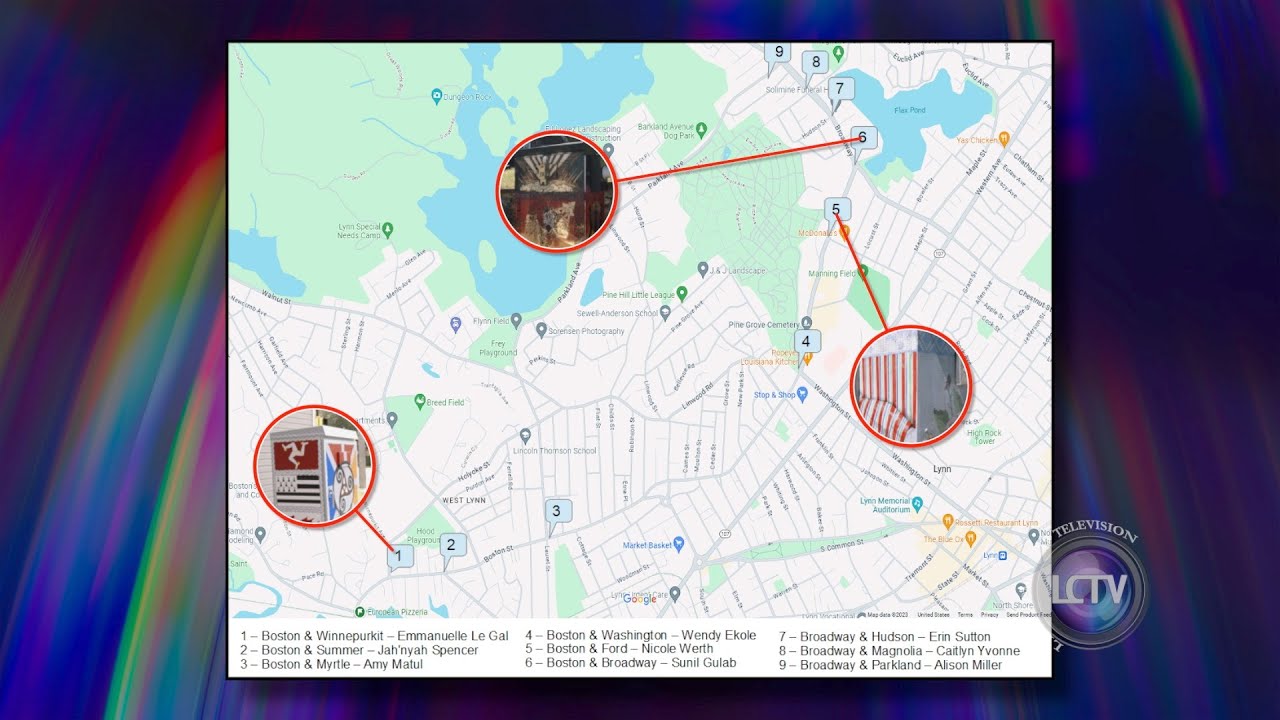Click legend entry '5 – Boston & Ford – Nicole Werth'
The height and width of the screenshot is (720, 1280).
620,649
